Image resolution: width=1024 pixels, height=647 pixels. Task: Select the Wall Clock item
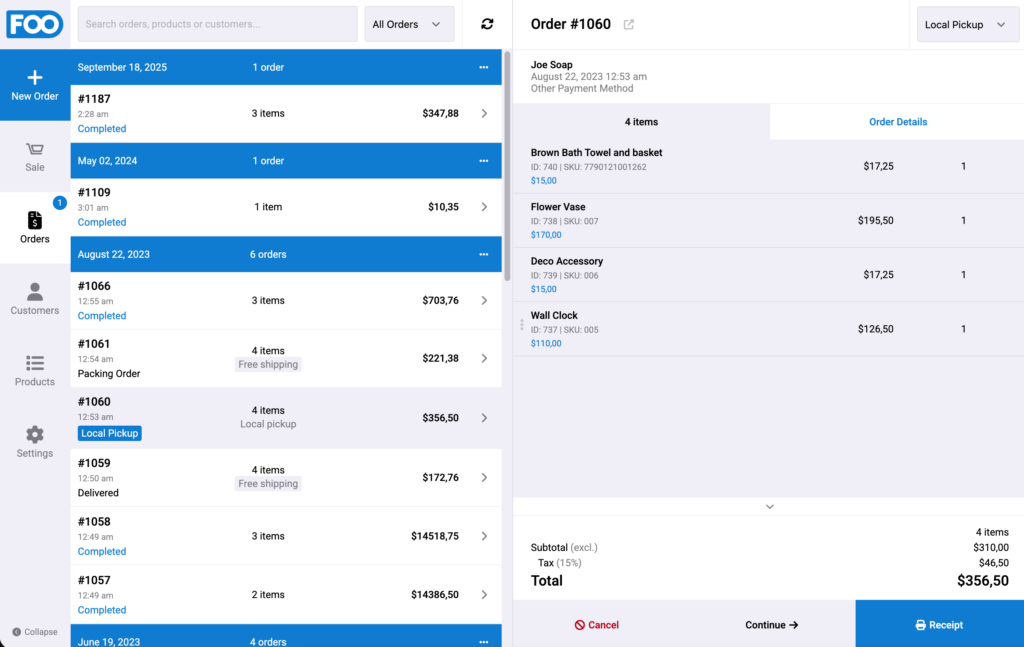[768, 329]
